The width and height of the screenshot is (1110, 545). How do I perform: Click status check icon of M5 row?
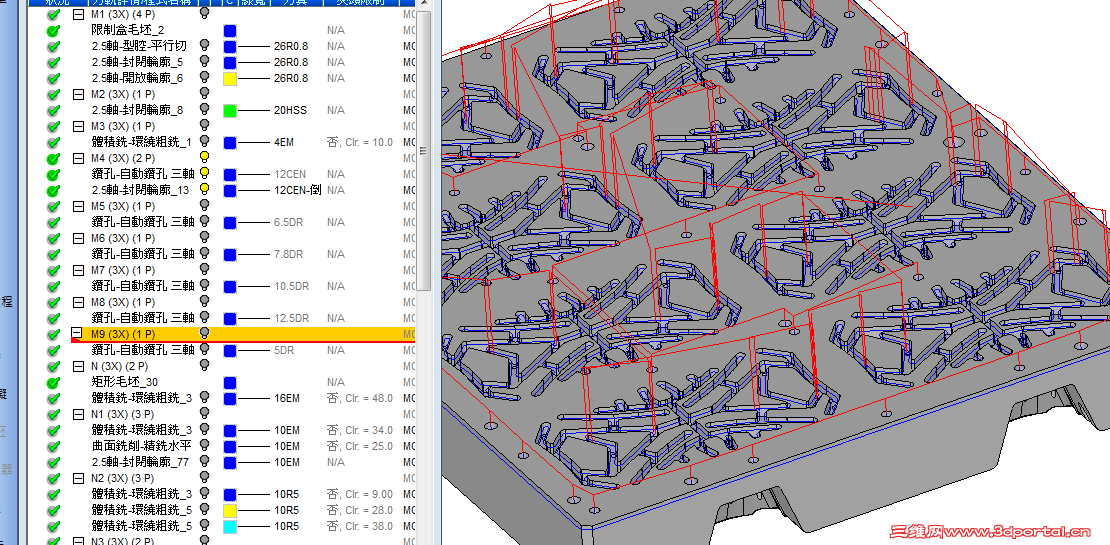point(53,207)
